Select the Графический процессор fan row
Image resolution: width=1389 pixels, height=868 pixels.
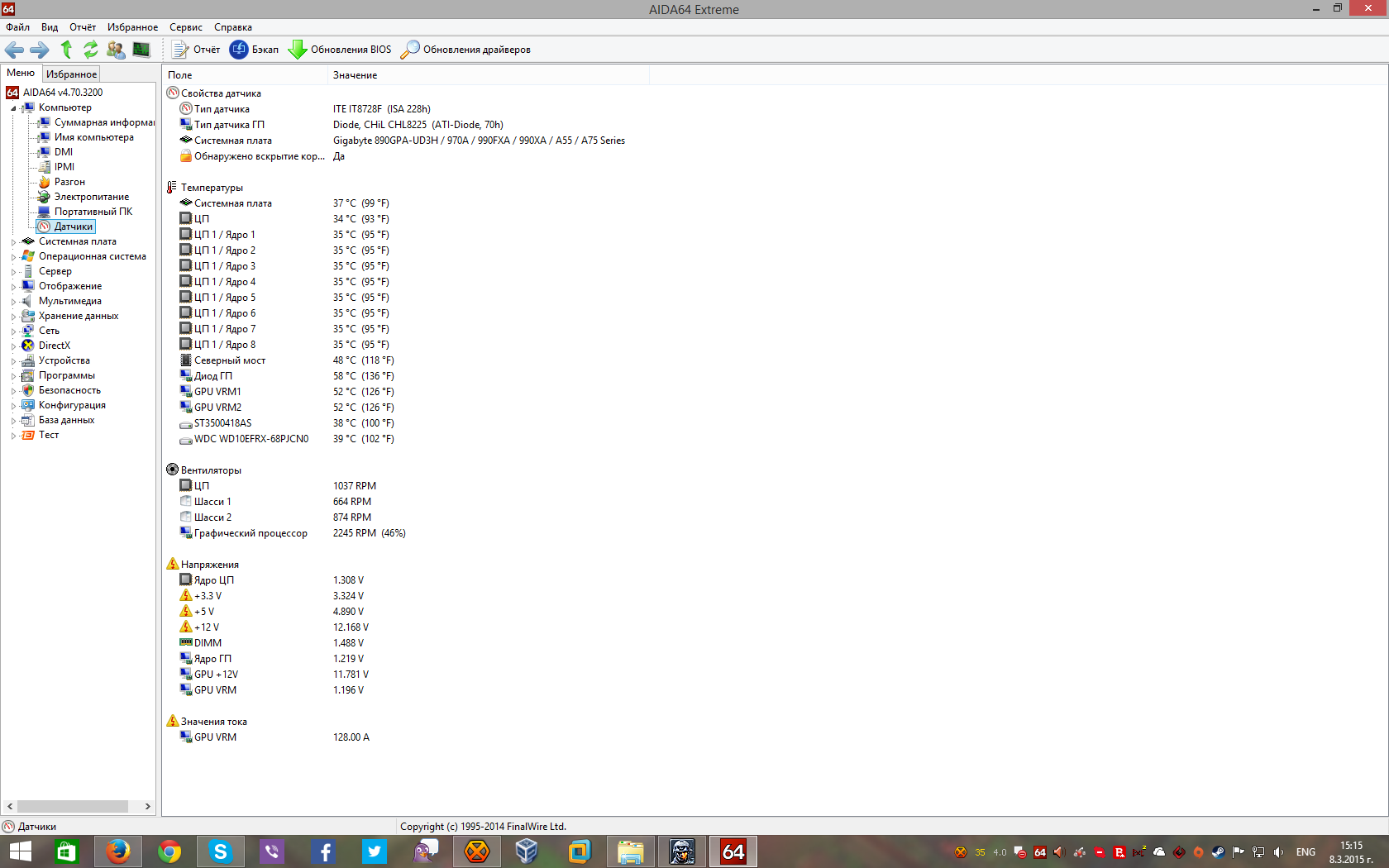293,533
